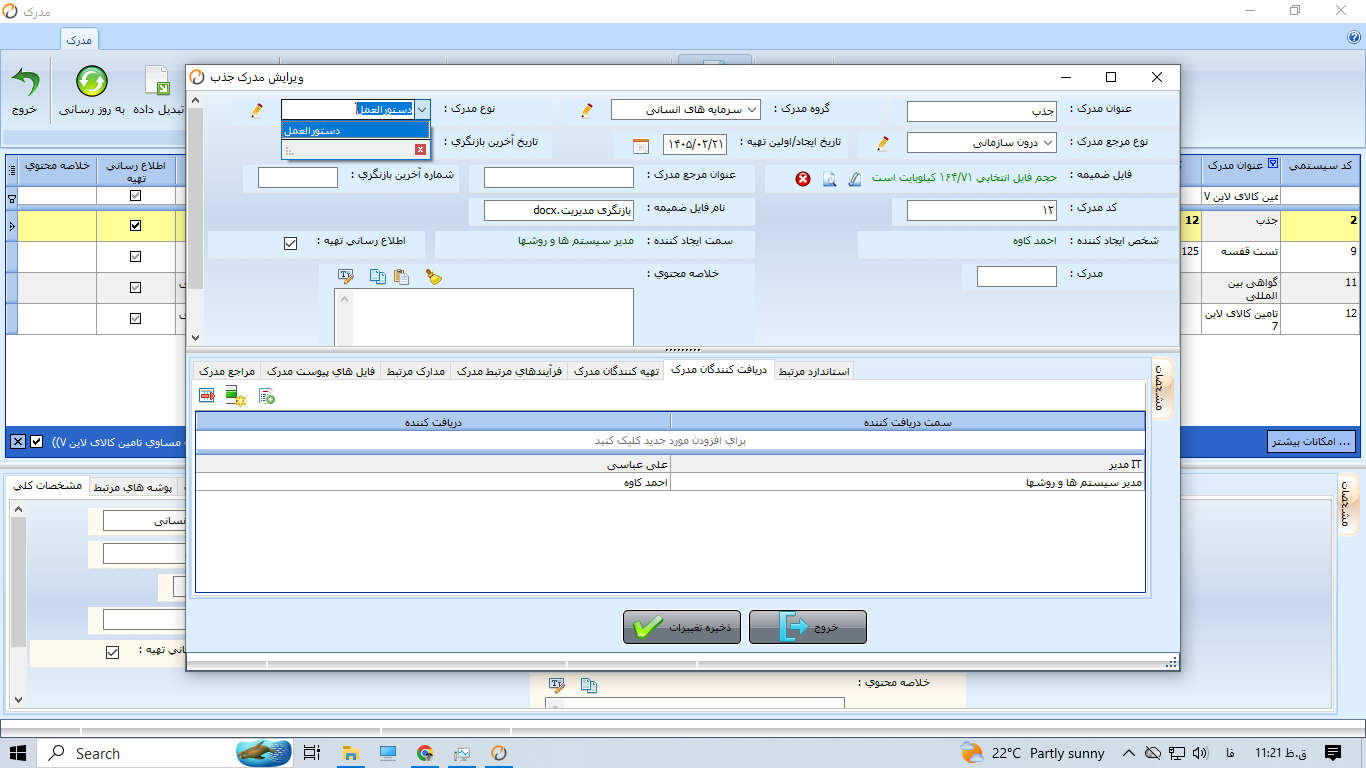Click pencil edit icon next to نوع مرجع مدرک
This screenshot has width=1366, height=768.
[883, 143]
